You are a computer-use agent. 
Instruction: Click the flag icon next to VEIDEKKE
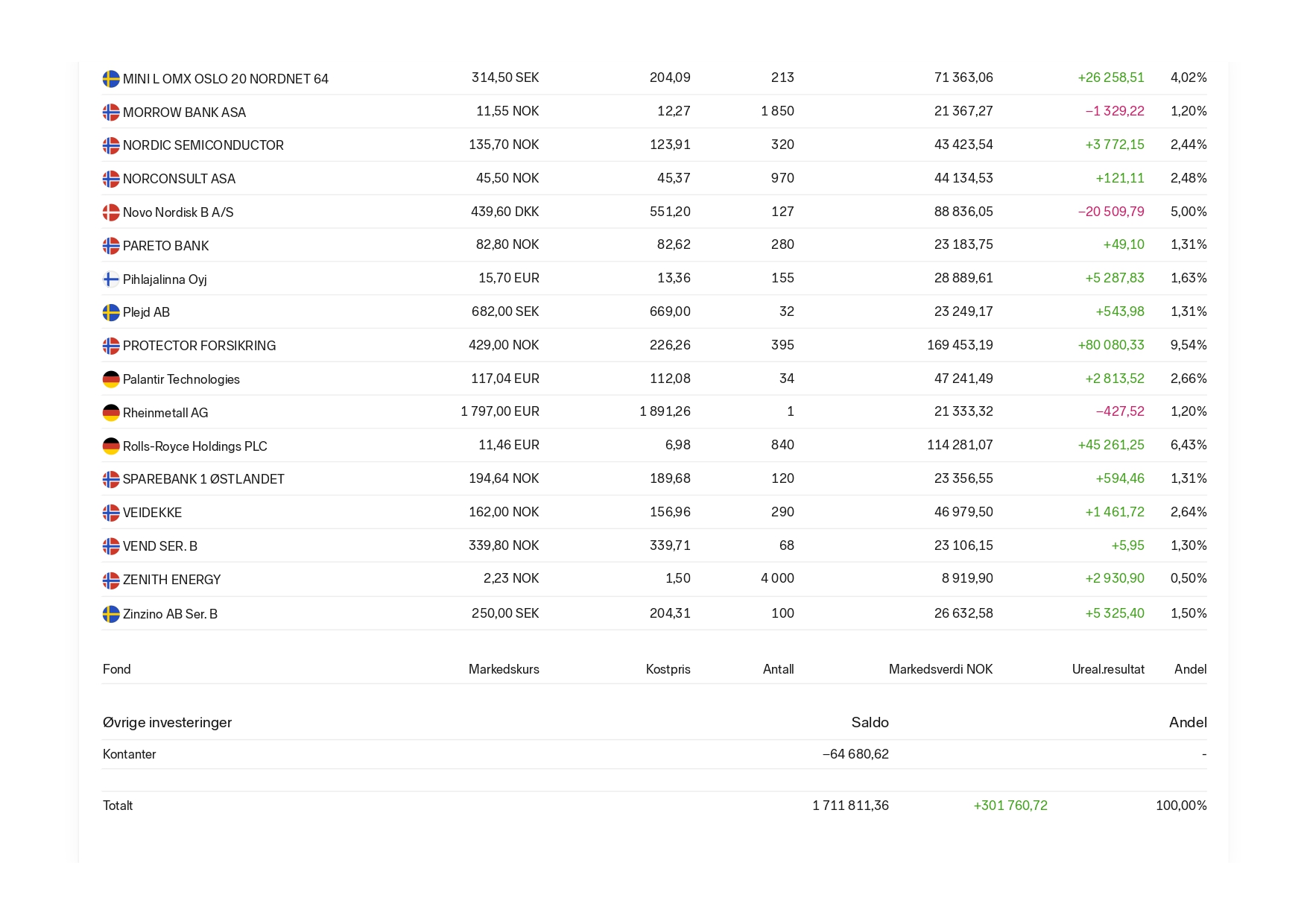(111, 513)
